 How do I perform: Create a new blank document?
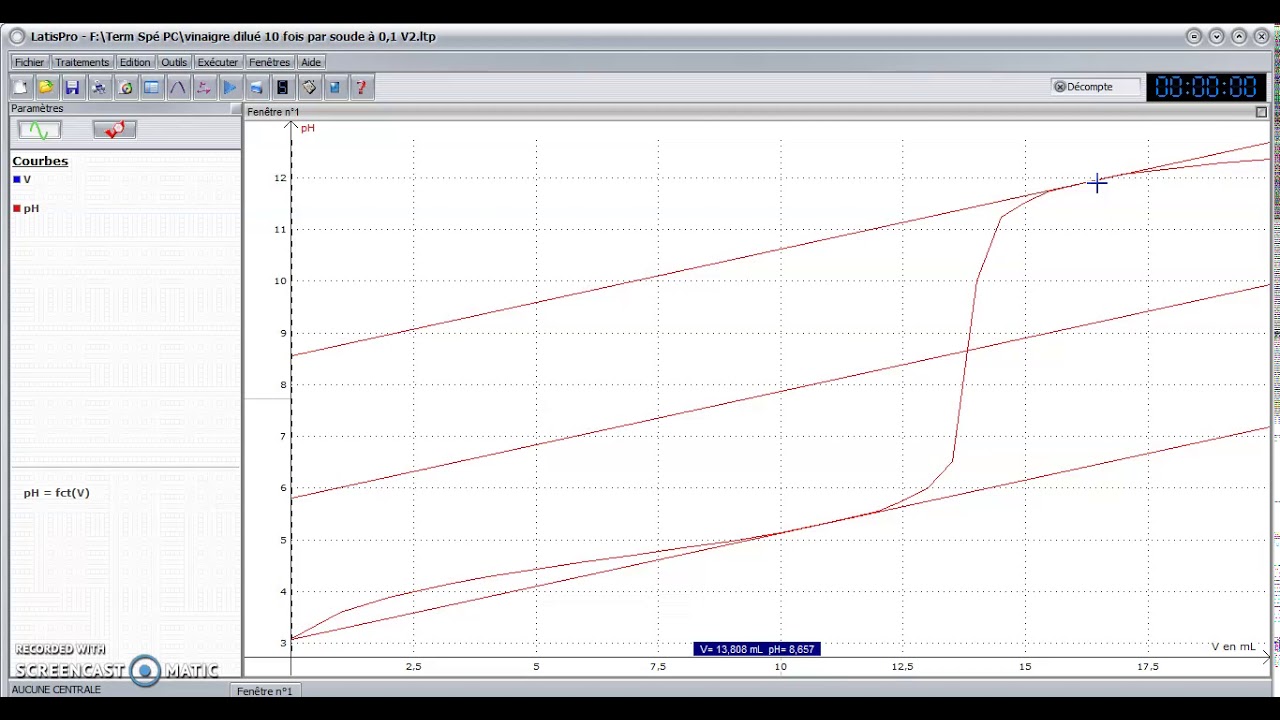[x=20, y=88]
